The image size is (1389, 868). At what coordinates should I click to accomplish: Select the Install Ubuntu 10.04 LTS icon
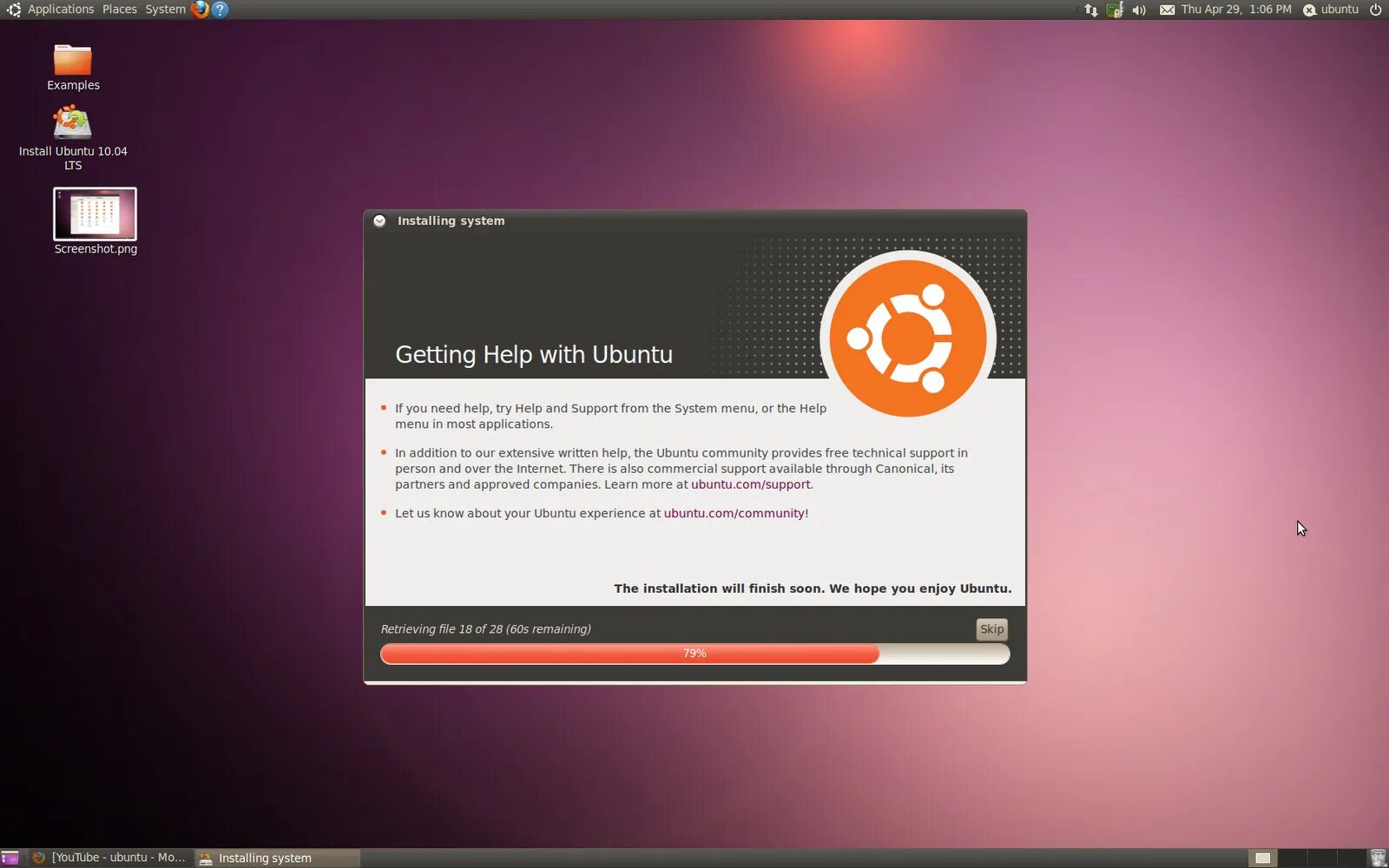point(73,137)
